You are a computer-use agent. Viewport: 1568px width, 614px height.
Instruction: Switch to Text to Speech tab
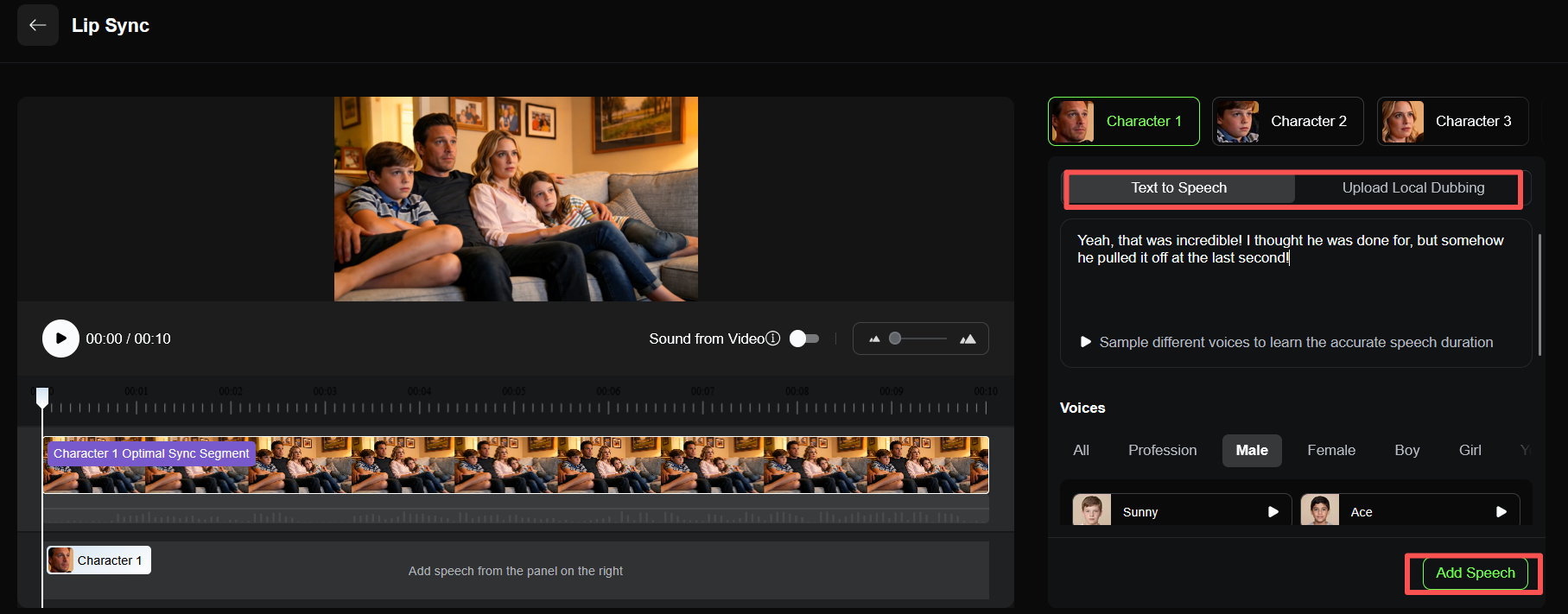pyautogui.click(x=1179, y=187)
